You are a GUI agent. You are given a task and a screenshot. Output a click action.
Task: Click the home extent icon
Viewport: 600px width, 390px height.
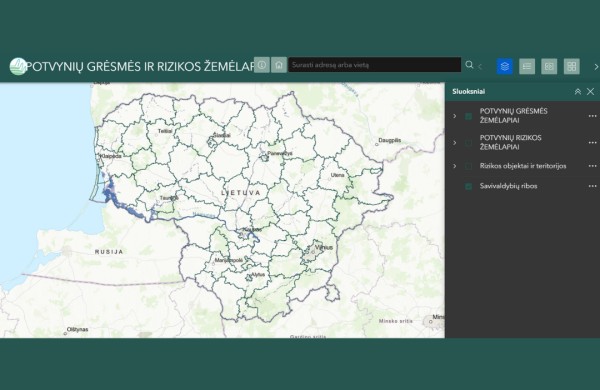[x=279, y=65]
